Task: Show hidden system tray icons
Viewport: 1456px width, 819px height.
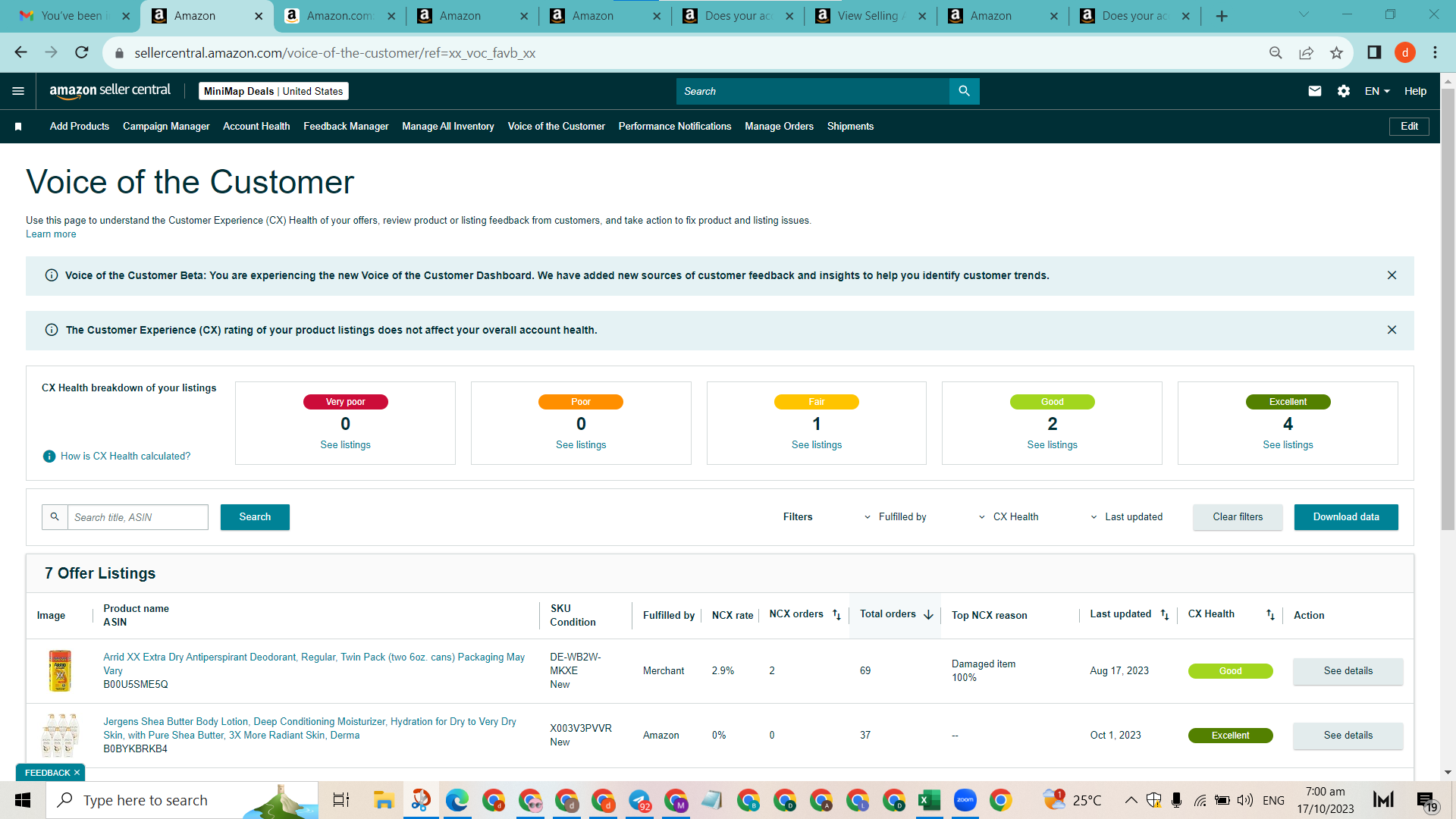Action: coord(1131,800)
